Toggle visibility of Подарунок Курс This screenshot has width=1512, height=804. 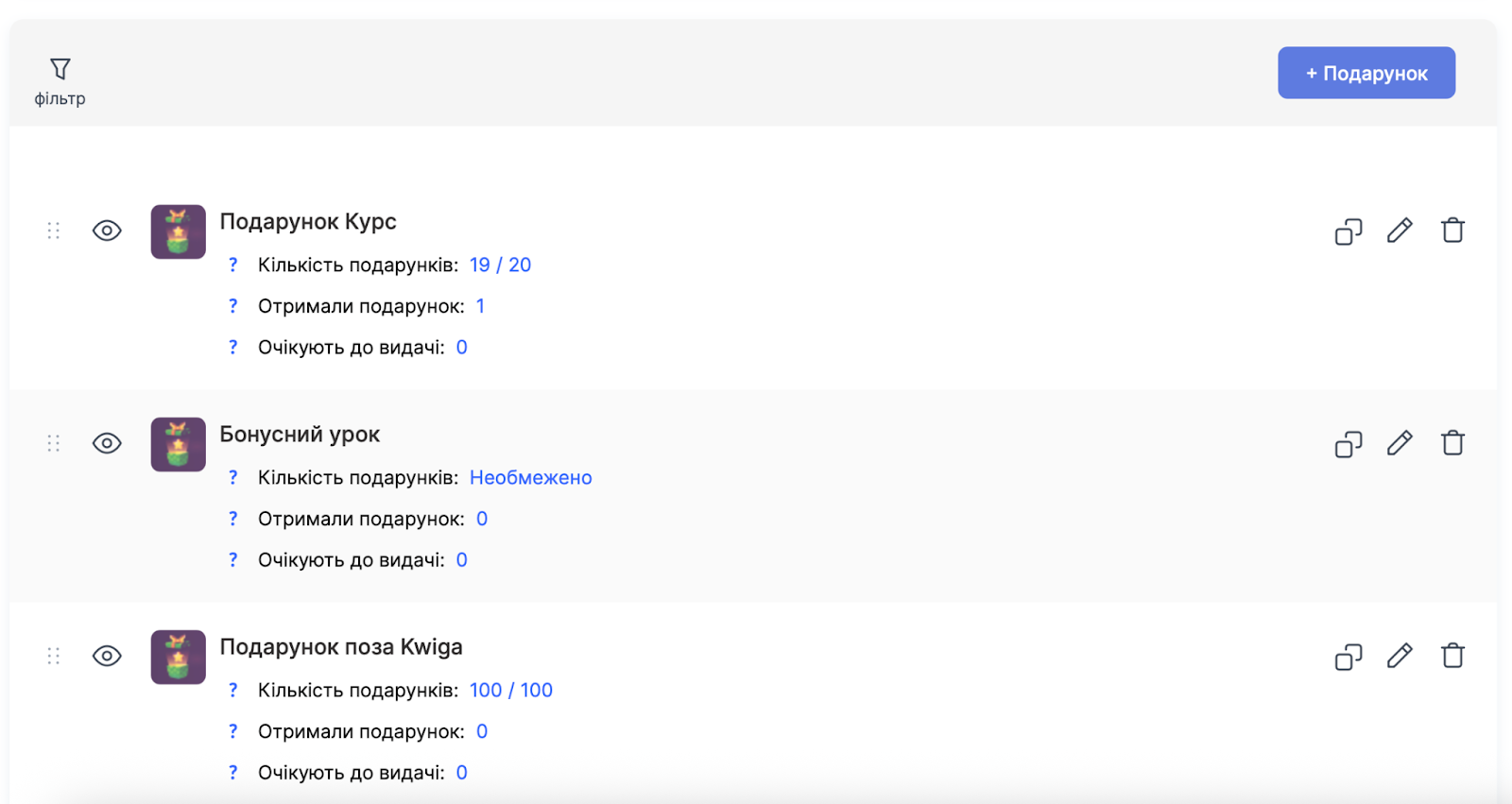tap(107, 231)
